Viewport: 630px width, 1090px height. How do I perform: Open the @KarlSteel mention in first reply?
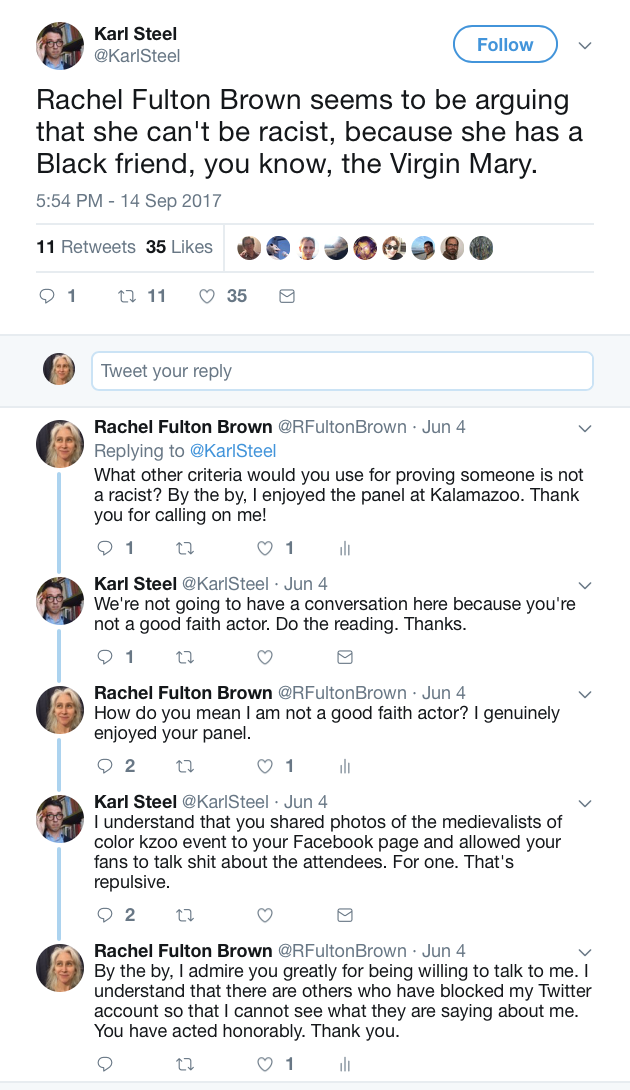pos(234,451)
